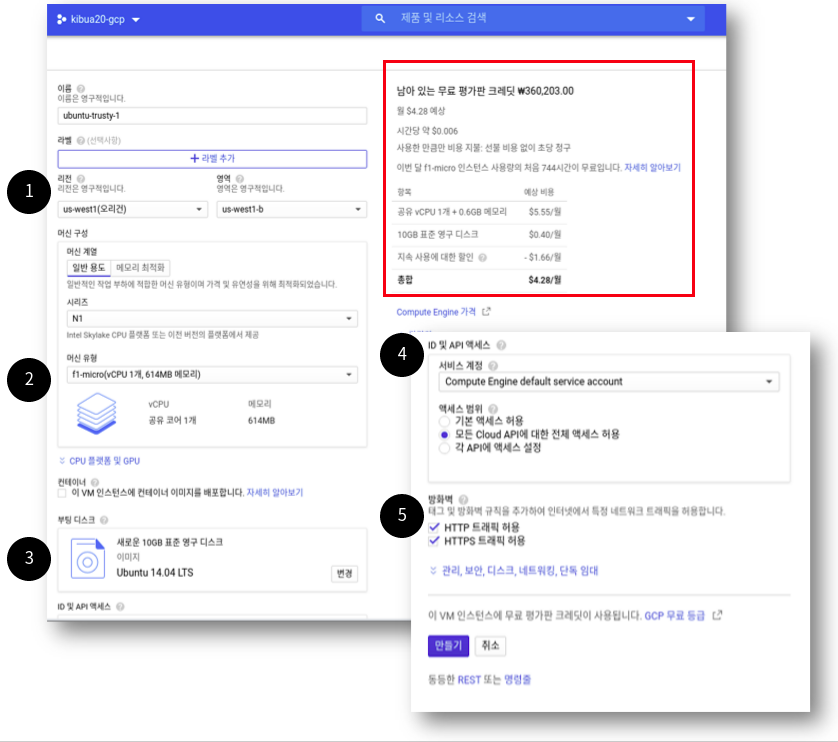Image resolution: width=838 pixels, height=742 pixels.
Task: Edit the instance name field ubuntu-trusty-1
Action: [212, 115]
